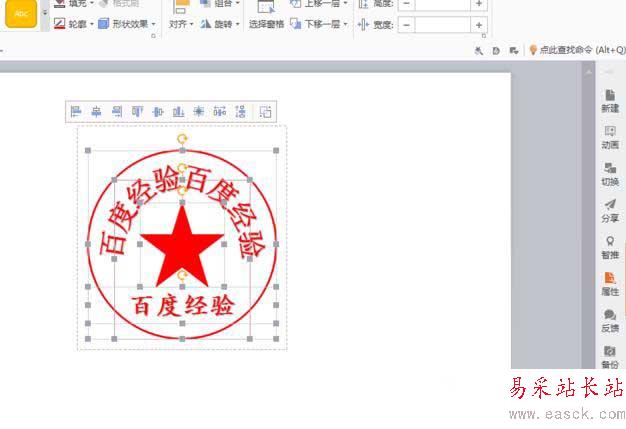Viewport: 626px width, 429px height.
Task: Open 智推 in the right sidebar
Action: 610,248
